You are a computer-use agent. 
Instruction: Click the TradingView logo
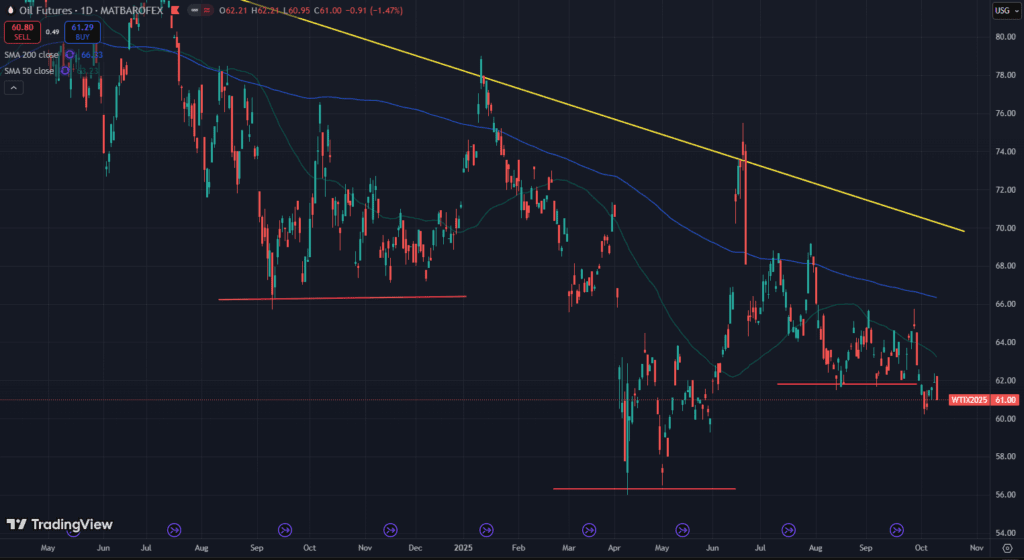[59, 524]
